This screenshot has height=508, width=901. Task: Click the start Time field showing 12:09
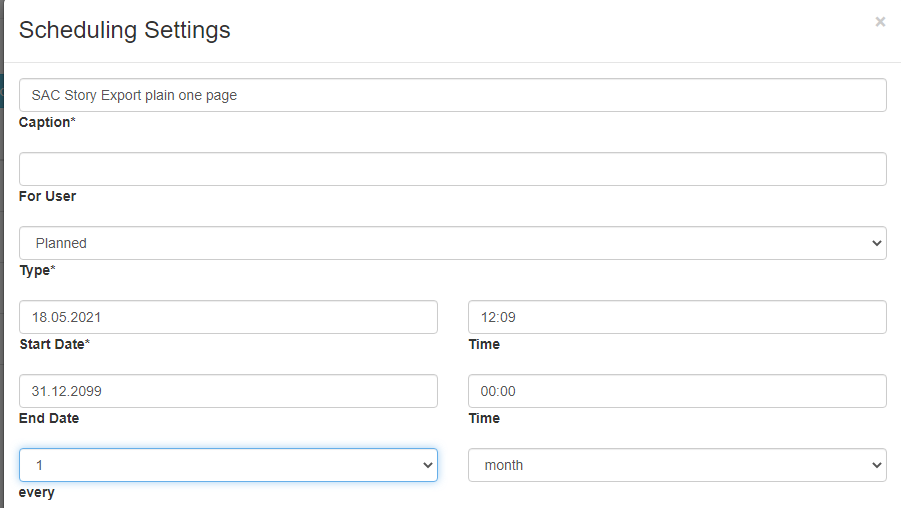click(x=677, y=317)
